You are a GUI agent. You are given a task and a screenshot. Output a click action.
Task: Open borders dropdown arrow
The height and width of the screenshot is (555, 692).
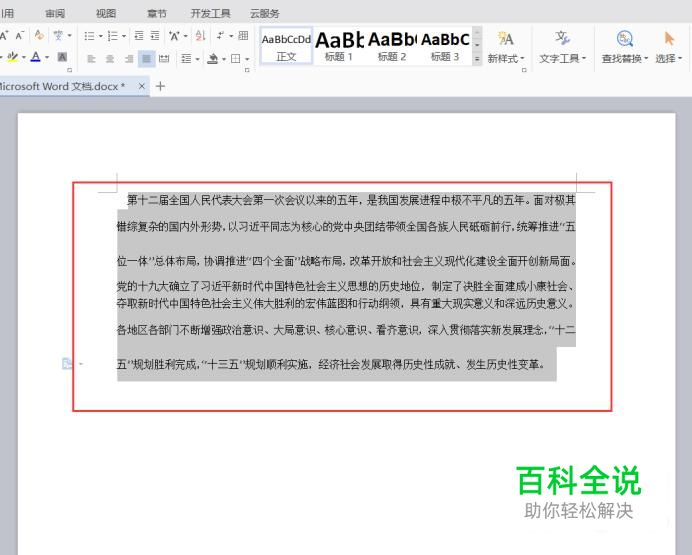(247, 59)
